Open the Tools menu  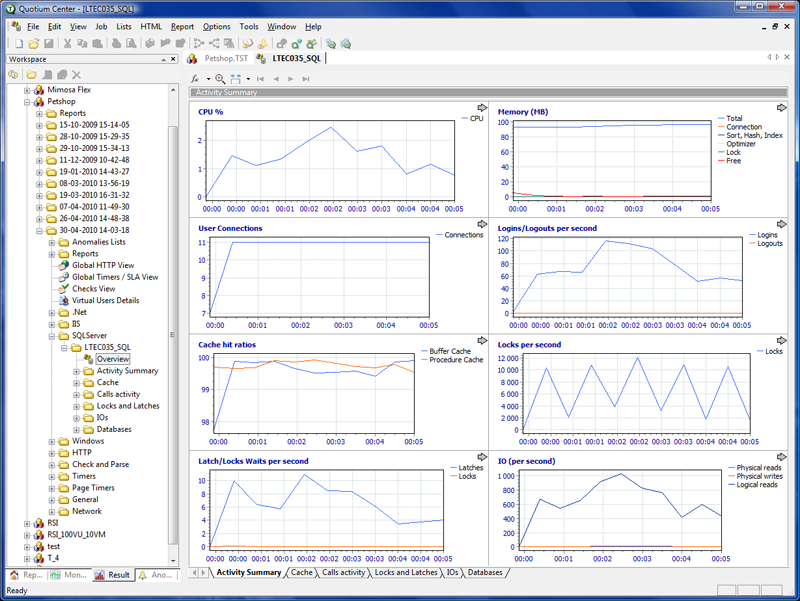click(248, 27)
